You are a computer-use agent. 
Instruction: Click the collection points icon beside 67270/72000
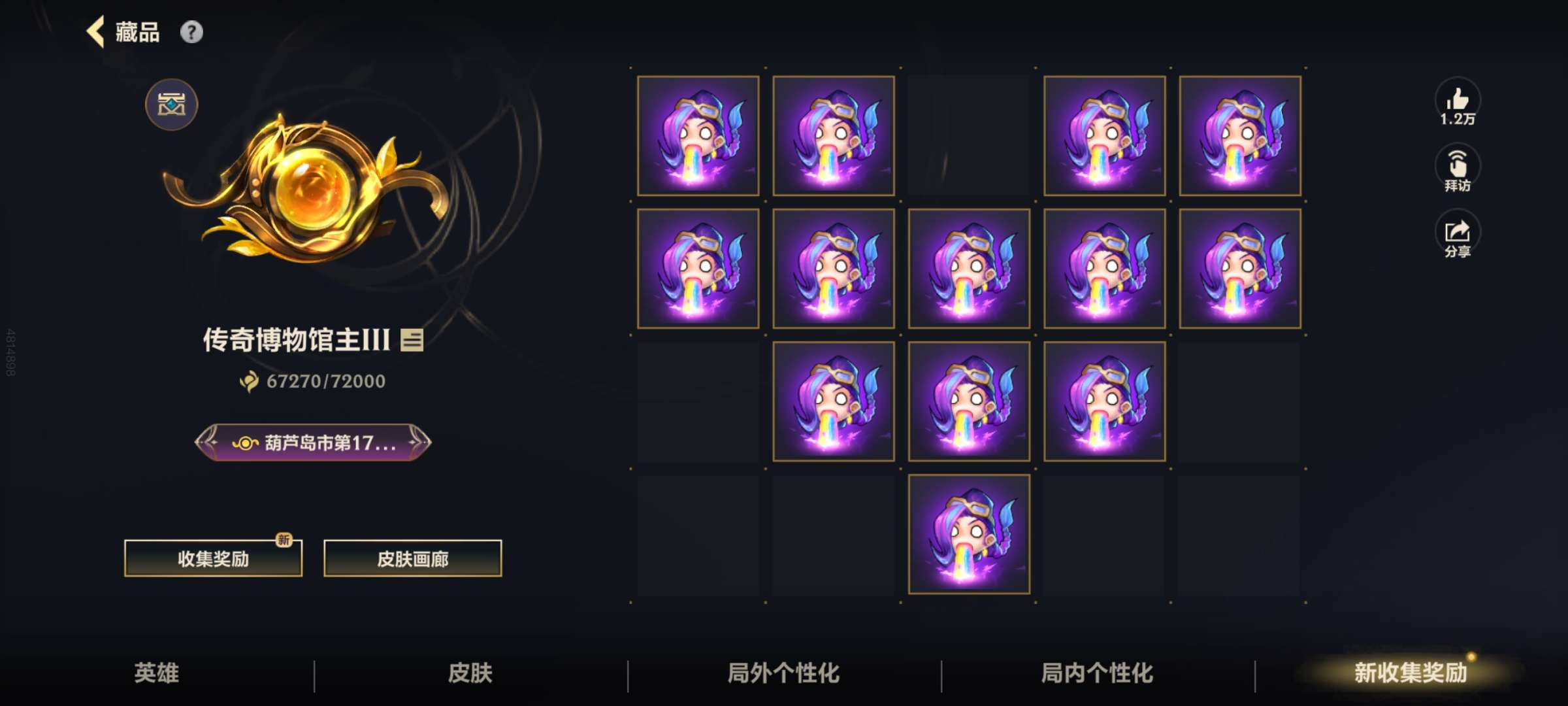(249, 381)
